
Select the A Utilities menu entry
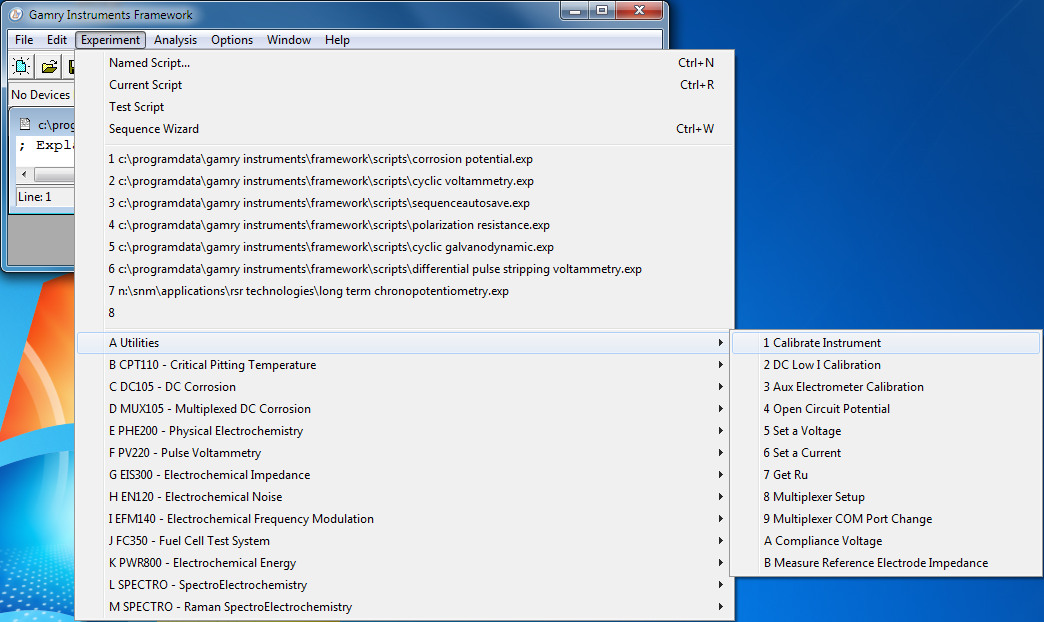pyautogui.click(x=405, y=343)
